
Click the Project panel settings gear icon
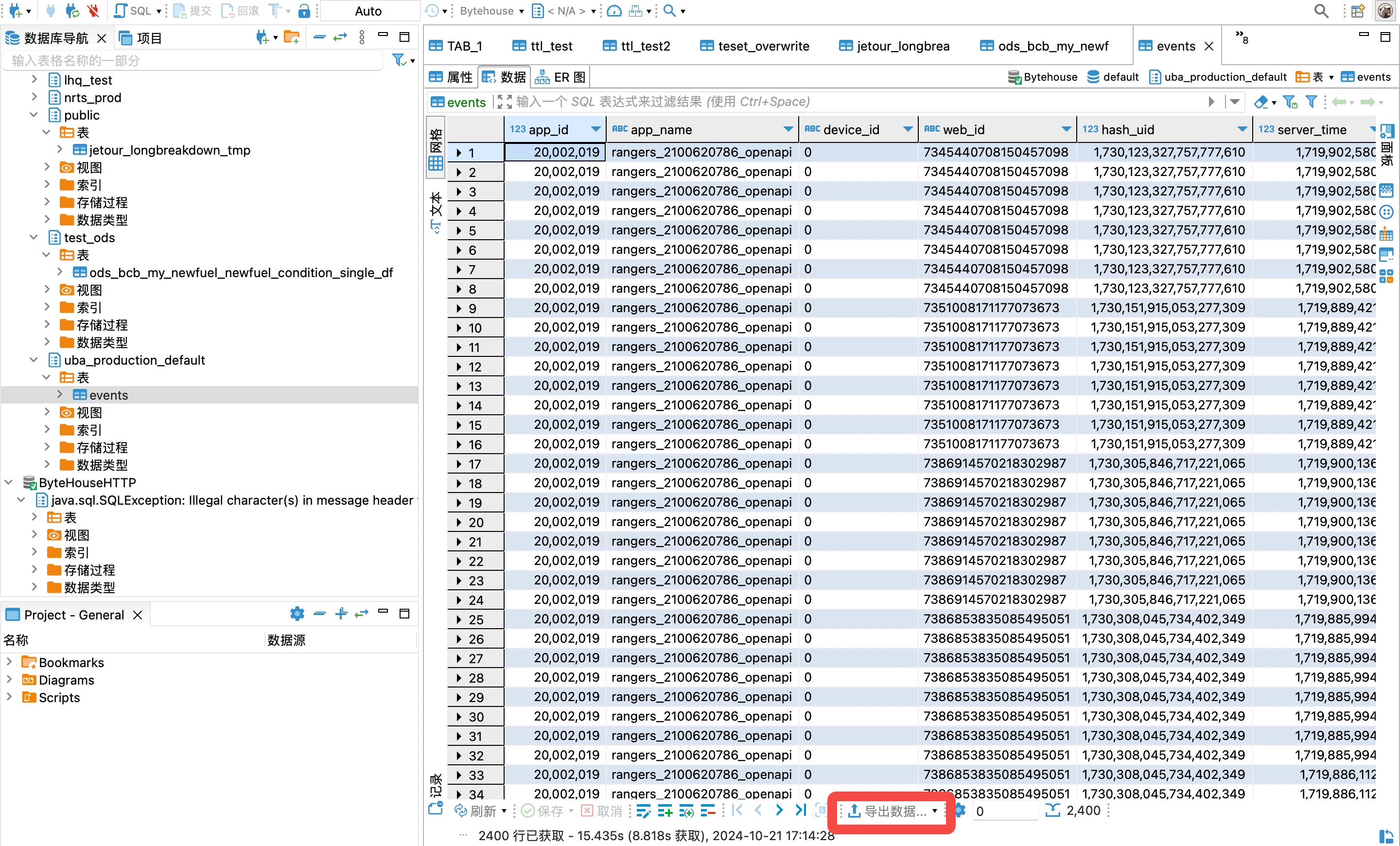(x=297, y=614)
